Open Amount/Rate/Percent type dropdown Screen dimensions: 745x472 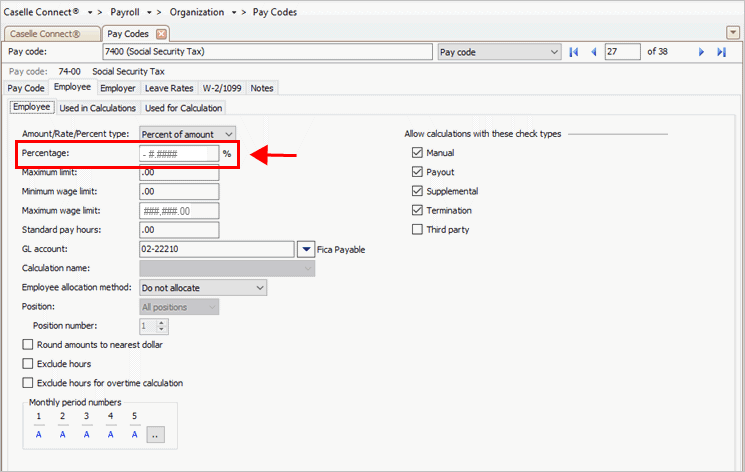point(187,134)
